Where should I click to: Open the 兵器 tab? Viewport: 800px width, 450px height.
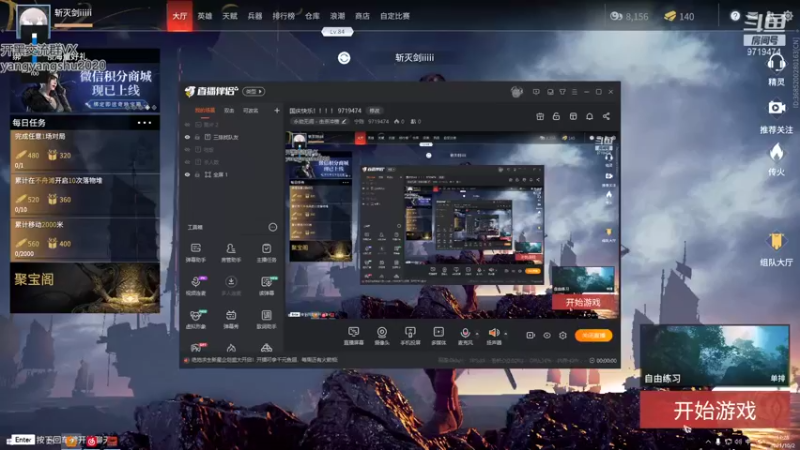pyautogui.click(x=255, y=16)
